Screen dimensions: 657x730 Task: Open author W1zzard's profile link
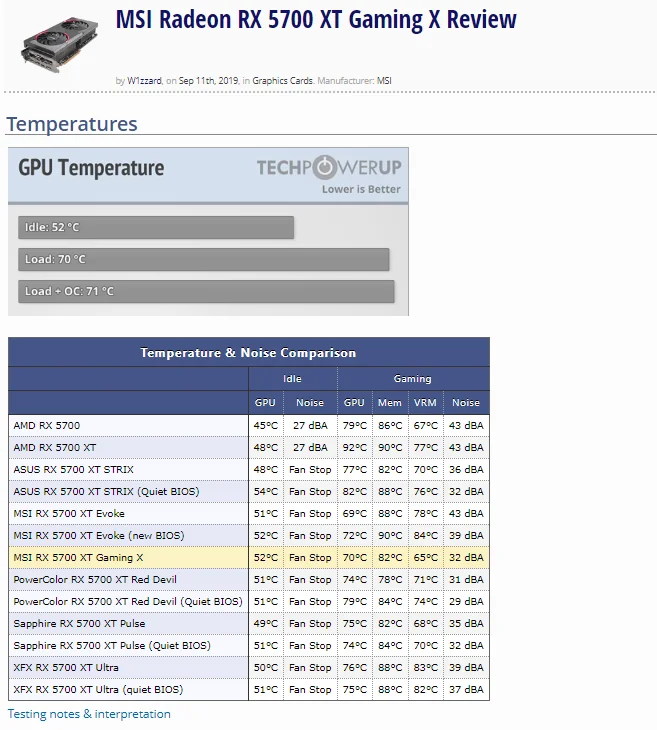[x=144, y=81]
